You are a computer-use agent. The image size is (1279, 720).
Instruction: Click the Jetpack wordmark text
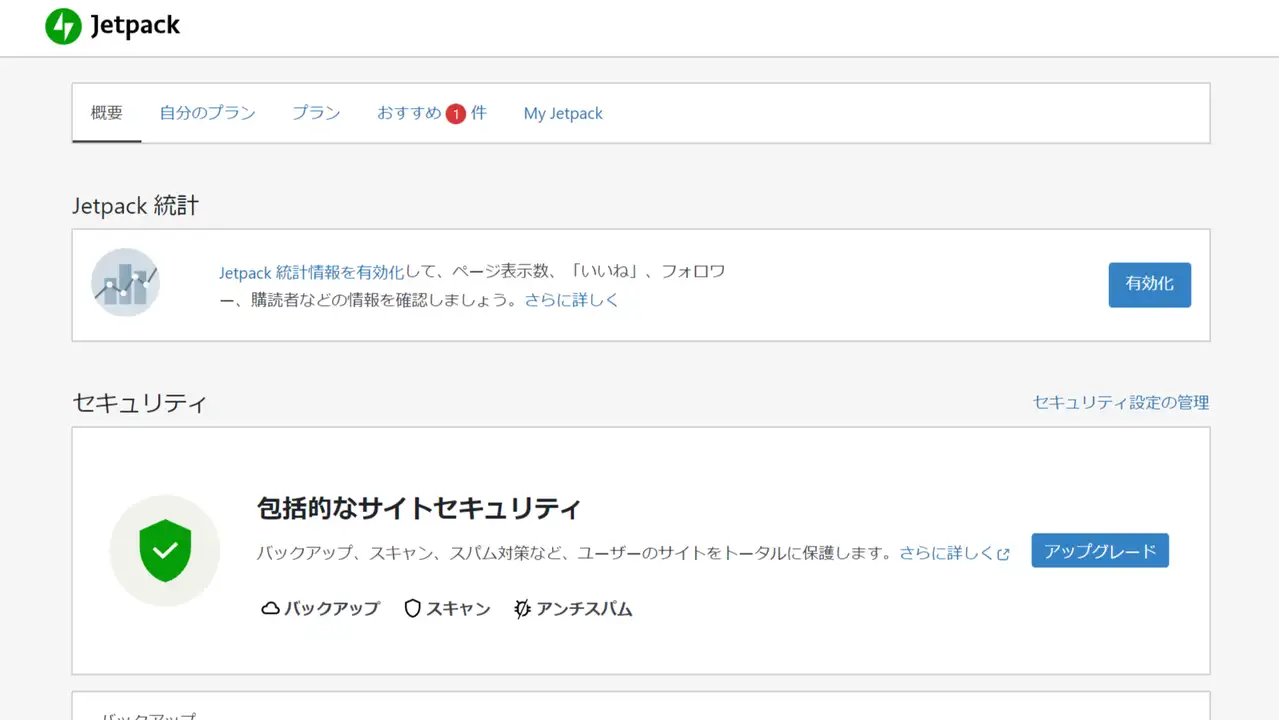point(135,26)
